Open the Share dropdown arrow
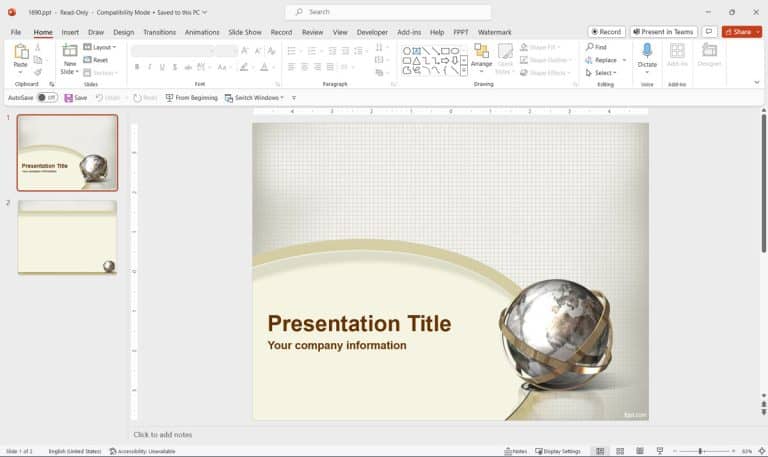 pyautogui.click(x=758, y=32)
